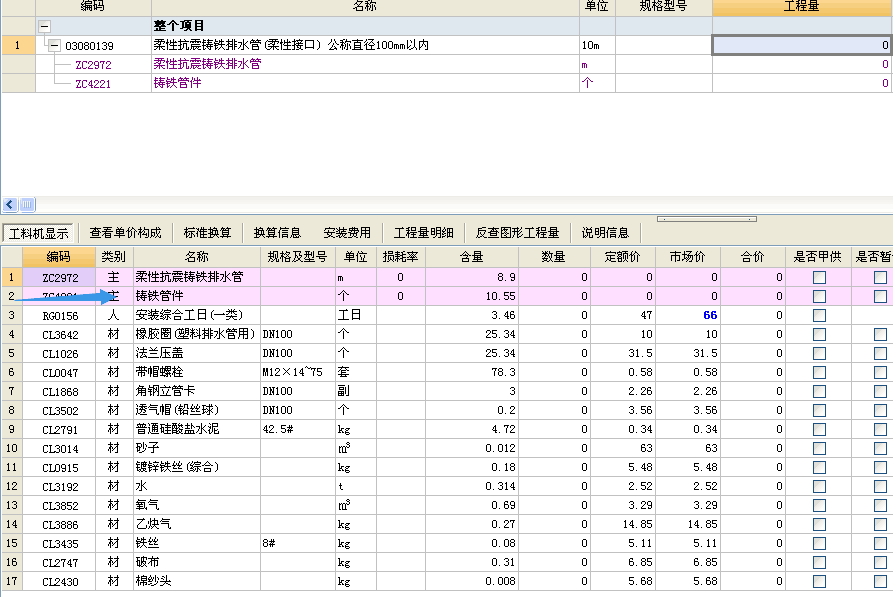
Task: Select tree item ZC2972 in upper table
Action: (93, 65)
